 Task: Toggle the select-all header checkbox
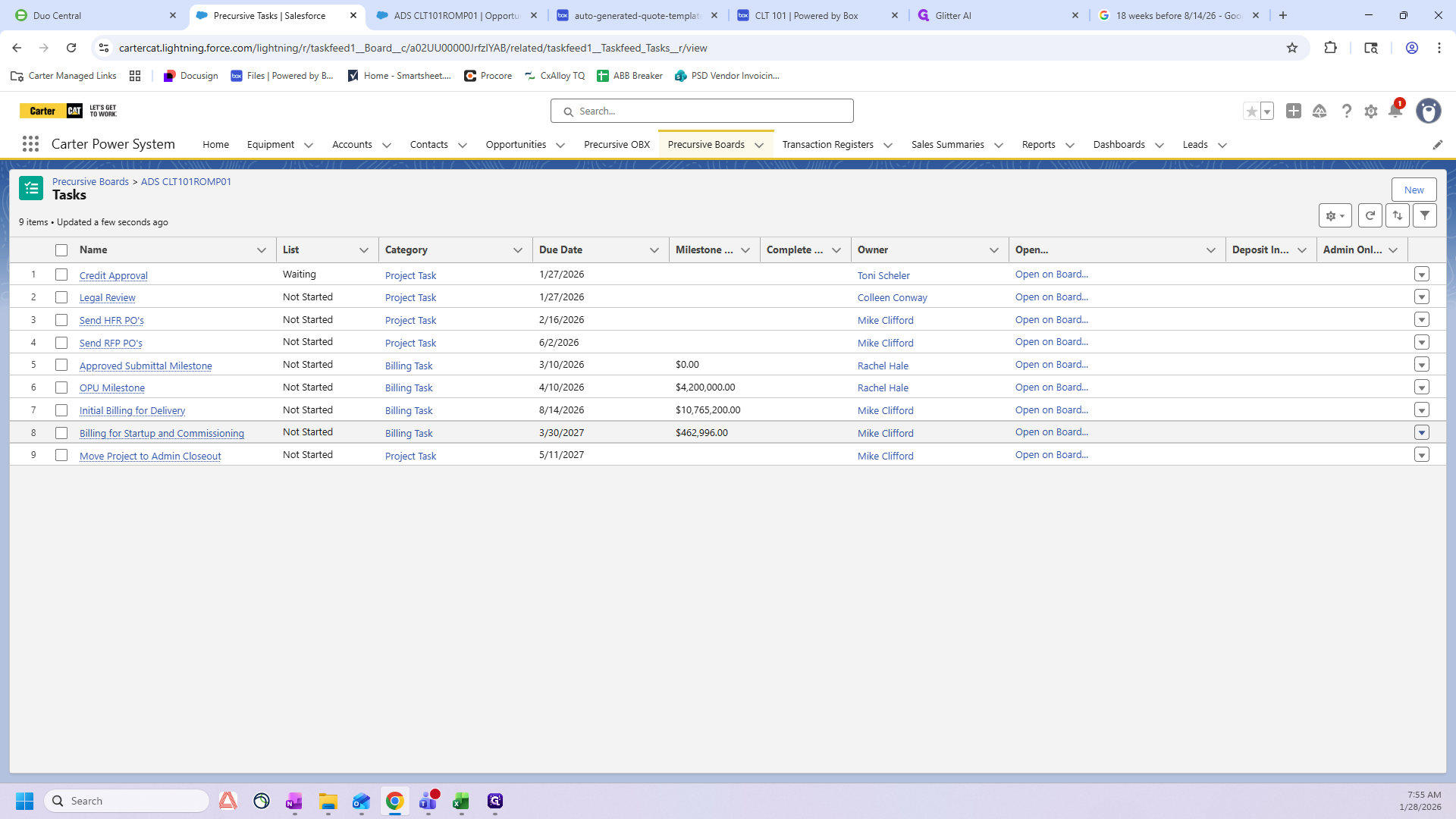[61, 250]
